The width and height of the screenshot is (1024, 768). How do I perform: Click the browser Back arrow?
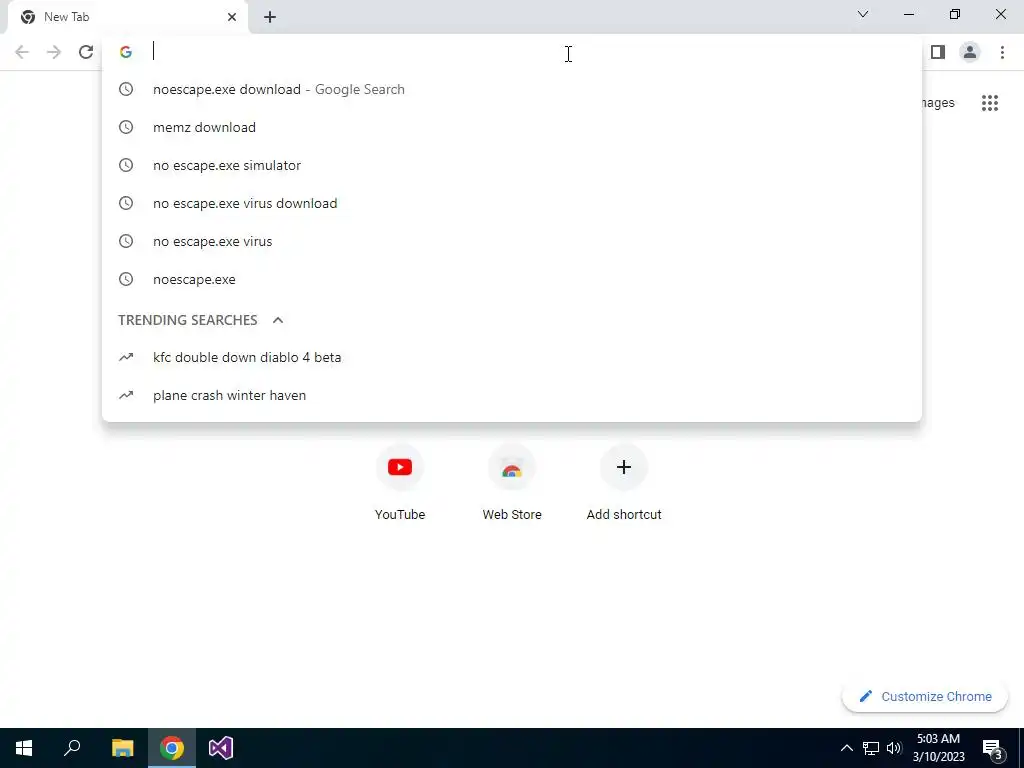pos(22,52)
